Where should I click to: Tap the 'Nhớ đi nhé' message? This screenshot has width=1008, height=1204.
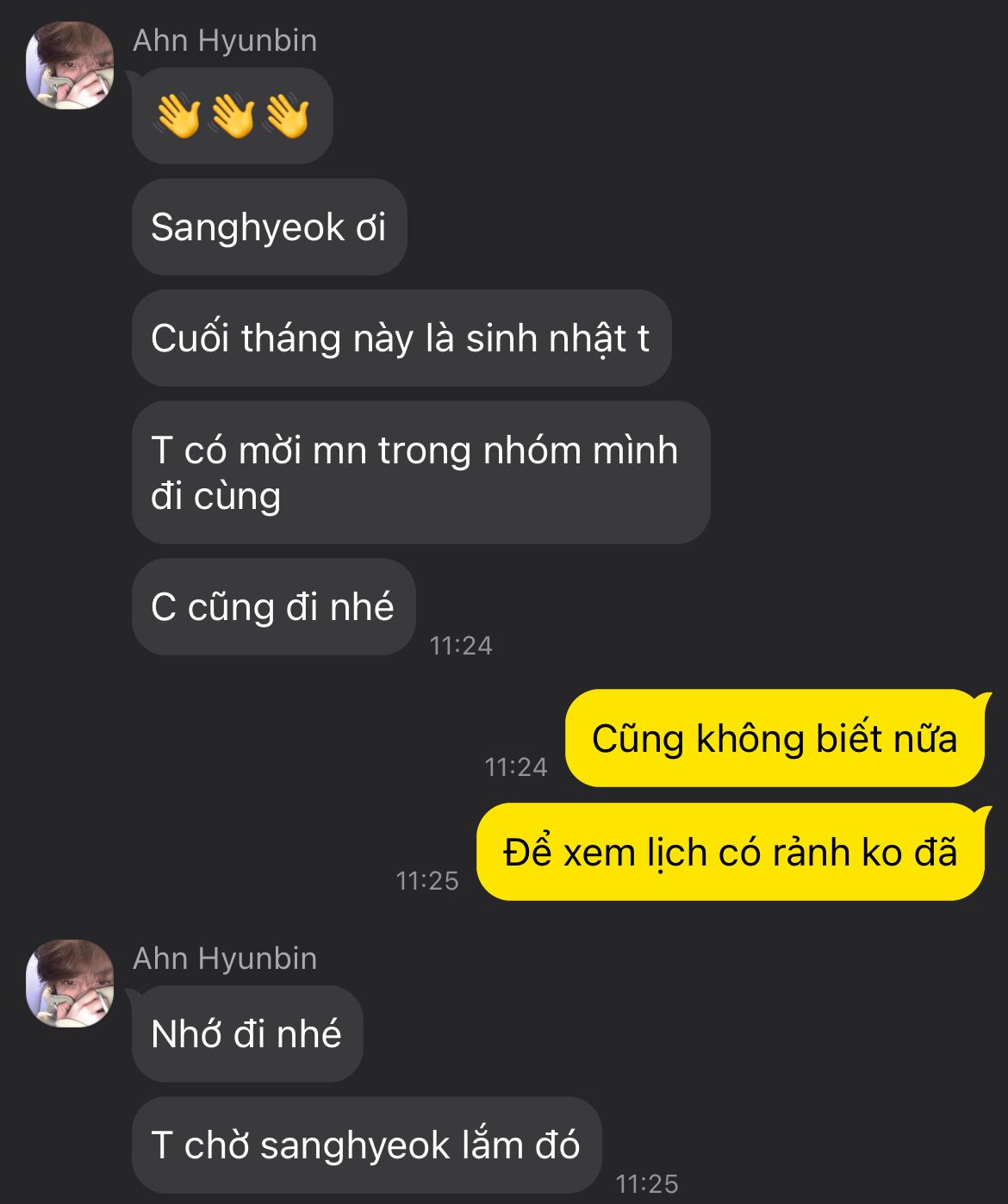click(x=247, y=1034)
